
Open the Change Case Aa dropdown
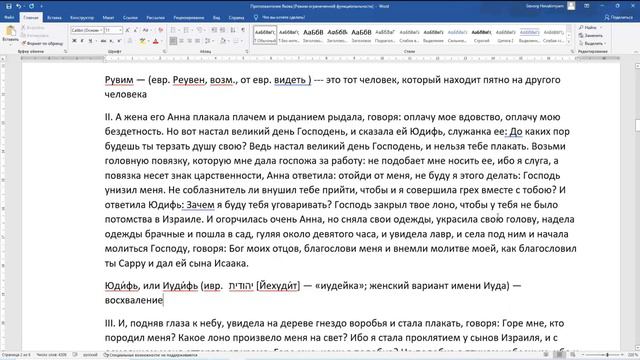coord(146,31)
